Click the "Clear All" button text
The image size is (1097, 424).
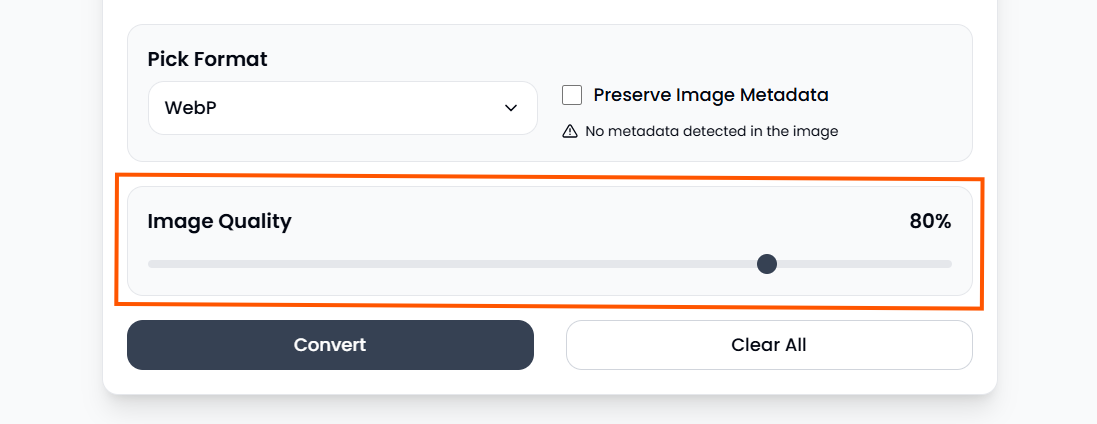(x=769, y=345)
